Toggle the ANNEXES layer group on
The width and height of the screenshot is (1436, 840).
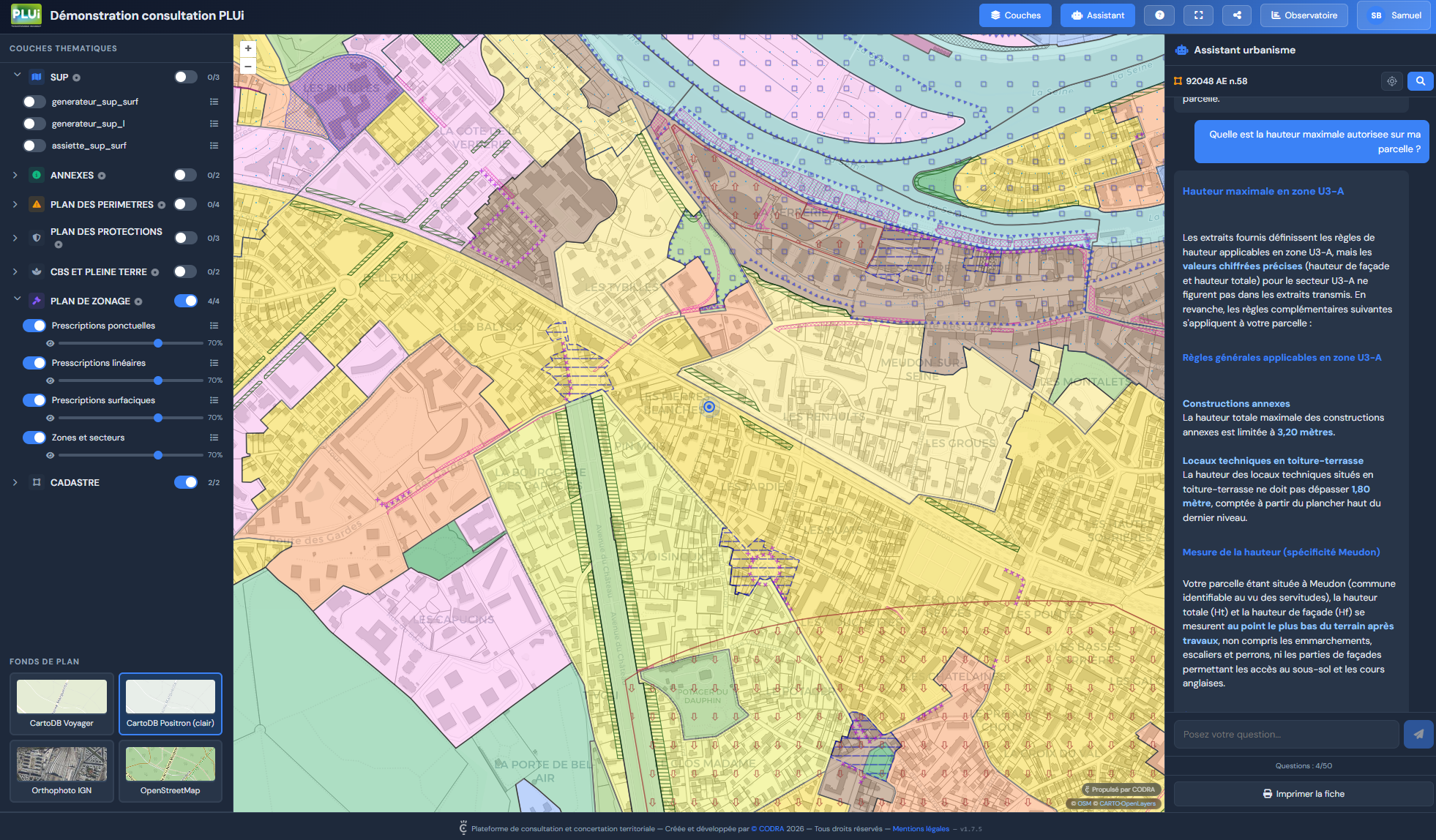pos(185,175)
